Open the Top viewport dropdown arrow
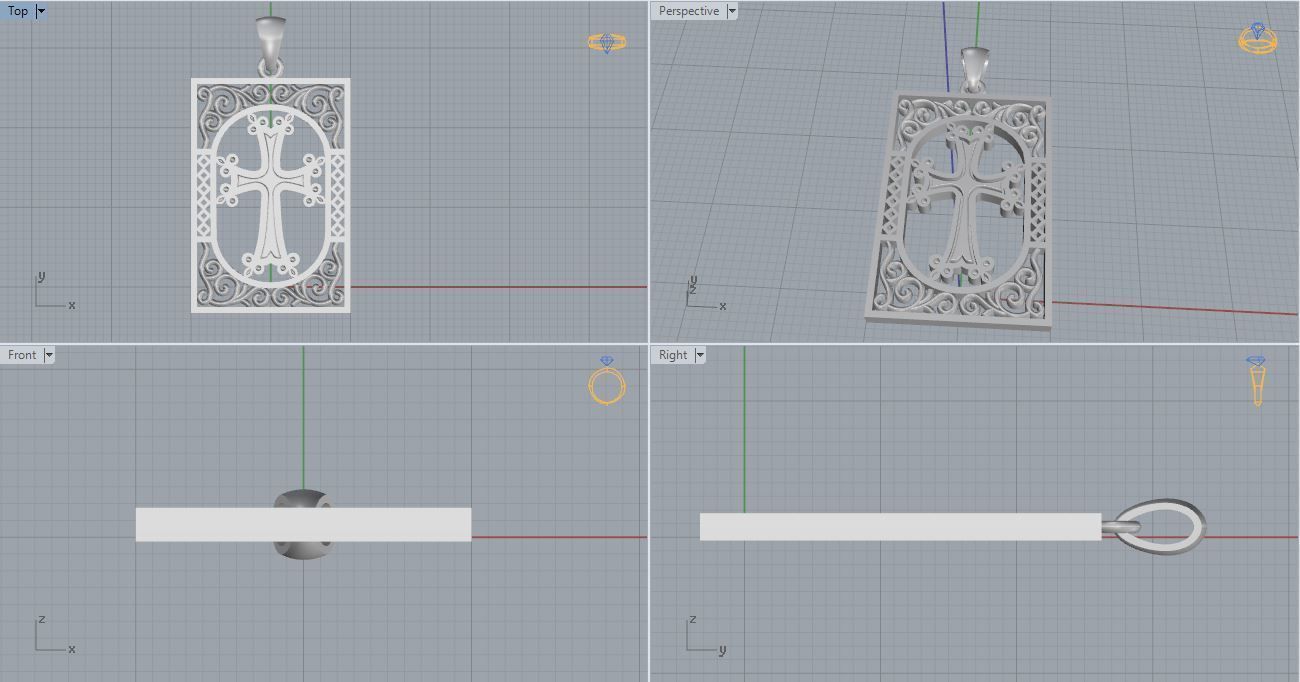This screenshot has width=1300, height=682. click(41, 11)
